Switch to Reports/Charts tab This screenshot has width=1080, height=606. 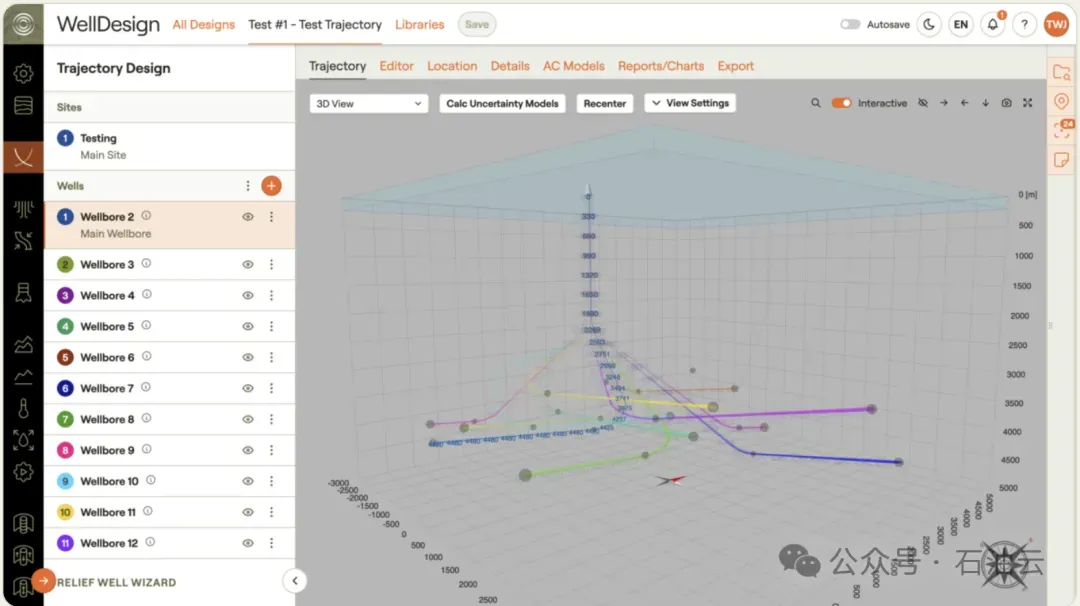661,66
